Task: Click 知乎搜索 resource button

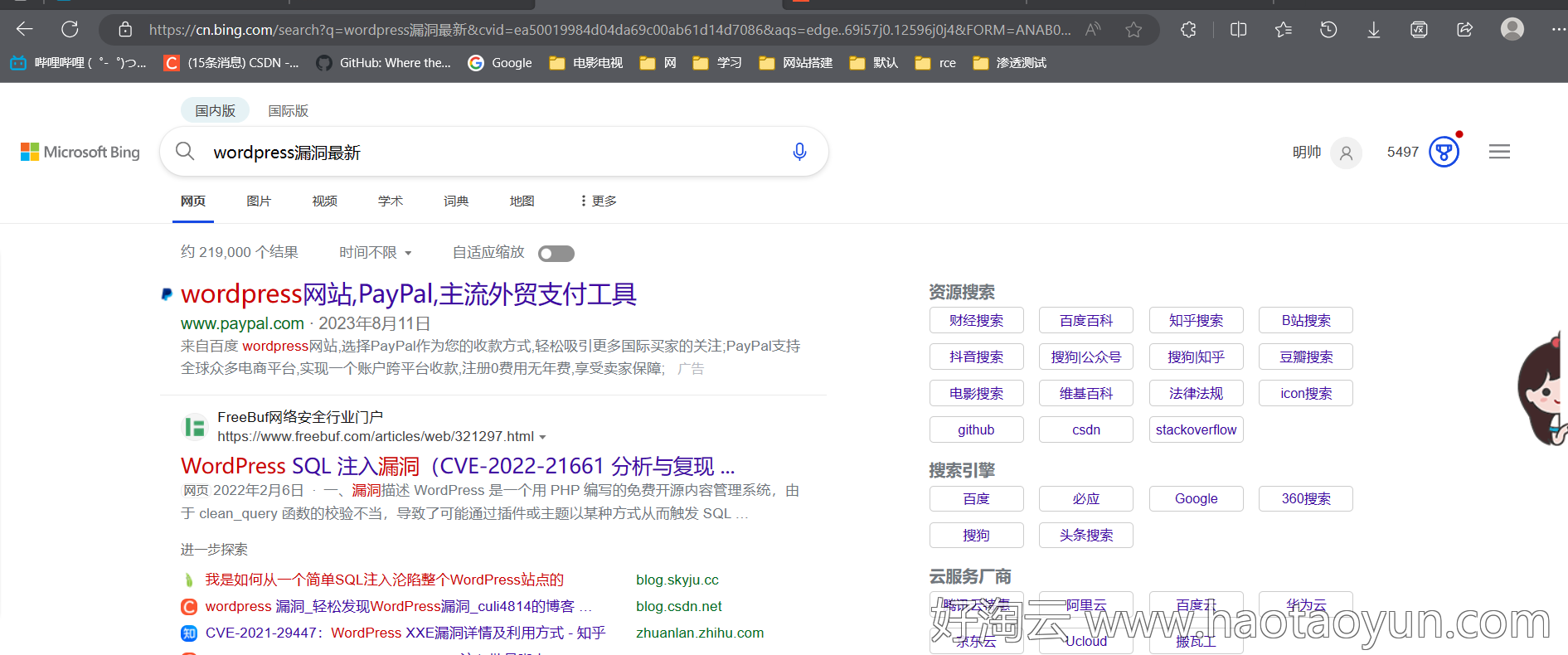Action: (1197, 320)
